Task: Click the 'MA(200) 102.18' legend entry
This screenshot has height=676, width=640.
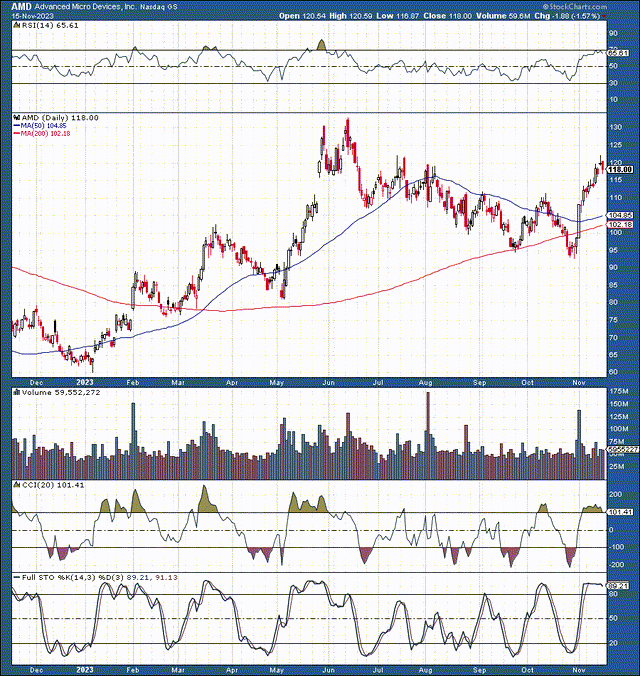Action: [45, 134]
